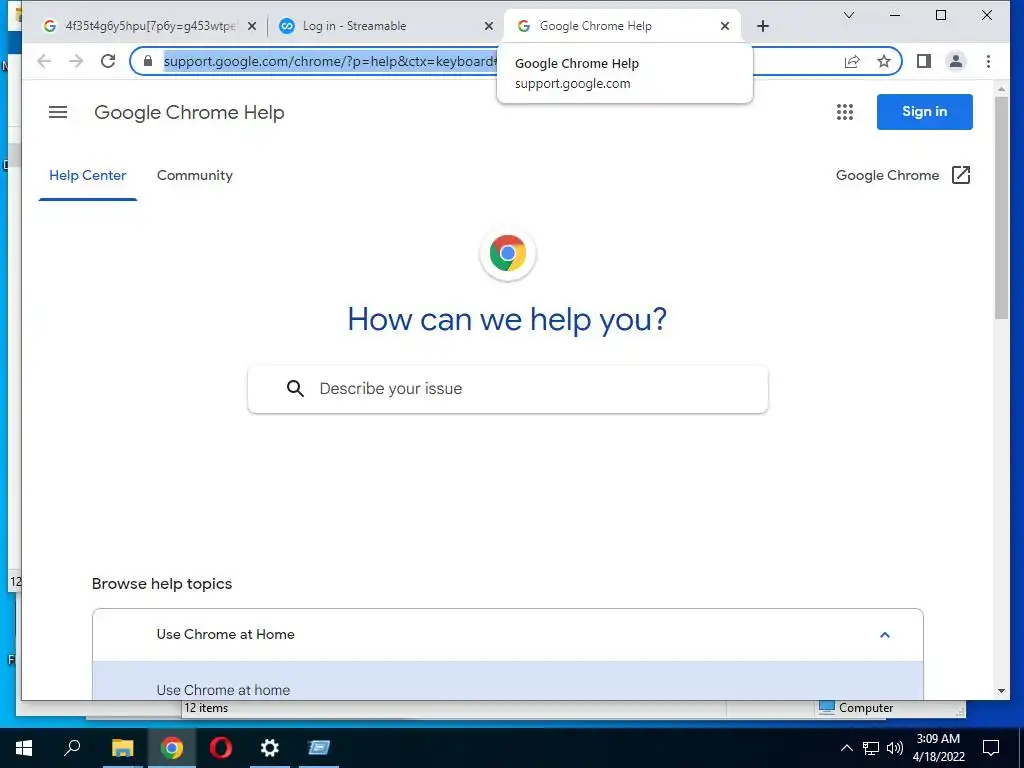
Task: Open the Chrome profile avatar
Action: click(955, 61)
